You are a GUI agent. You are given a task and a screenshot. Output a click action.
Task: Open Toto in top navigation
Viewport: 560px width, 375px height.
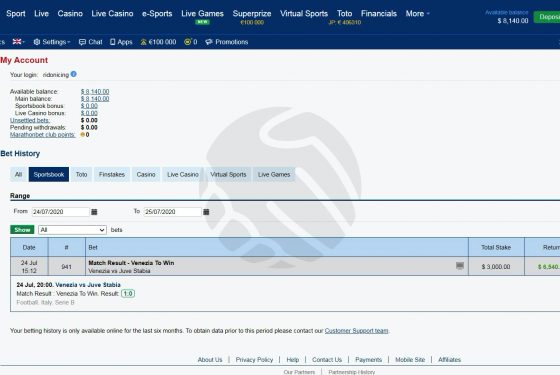coord(344,14)
